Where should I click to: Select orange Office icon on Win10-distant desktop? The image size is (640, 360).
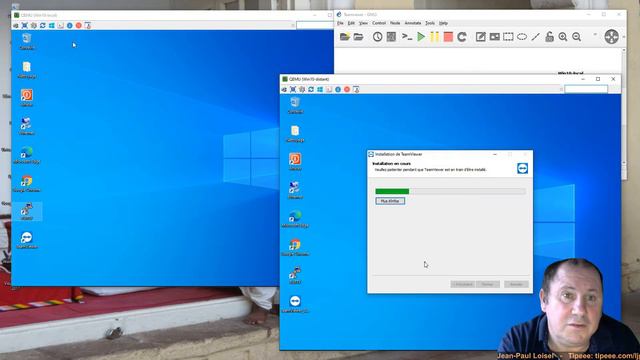pos(295,162)
